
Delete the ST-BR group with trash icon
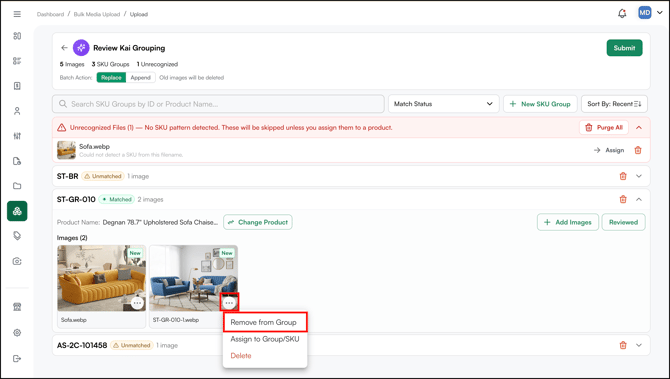623,176
